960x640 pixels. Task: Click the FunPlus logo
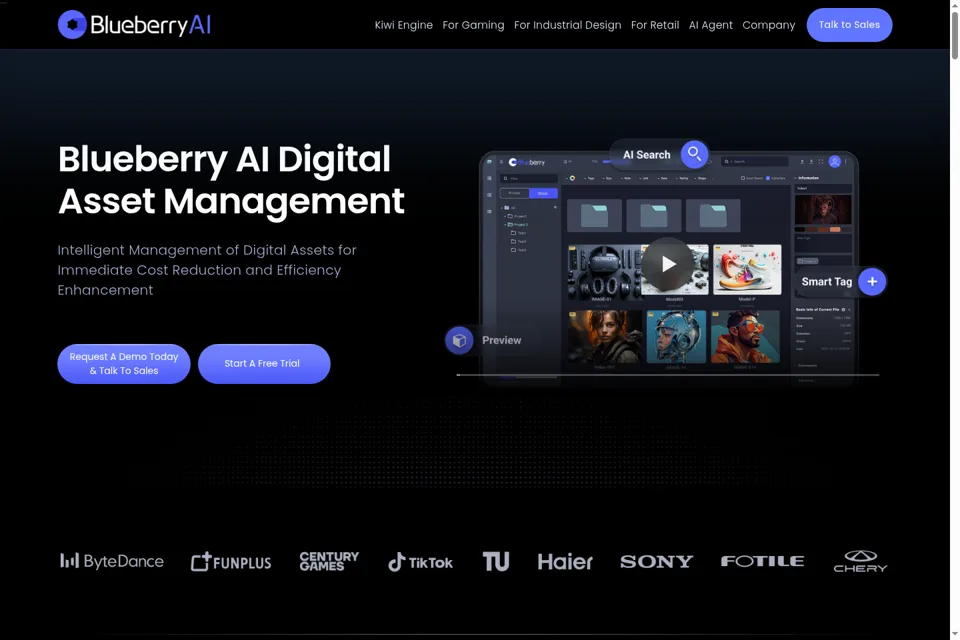pyautogui.click(x=231, y=562)
